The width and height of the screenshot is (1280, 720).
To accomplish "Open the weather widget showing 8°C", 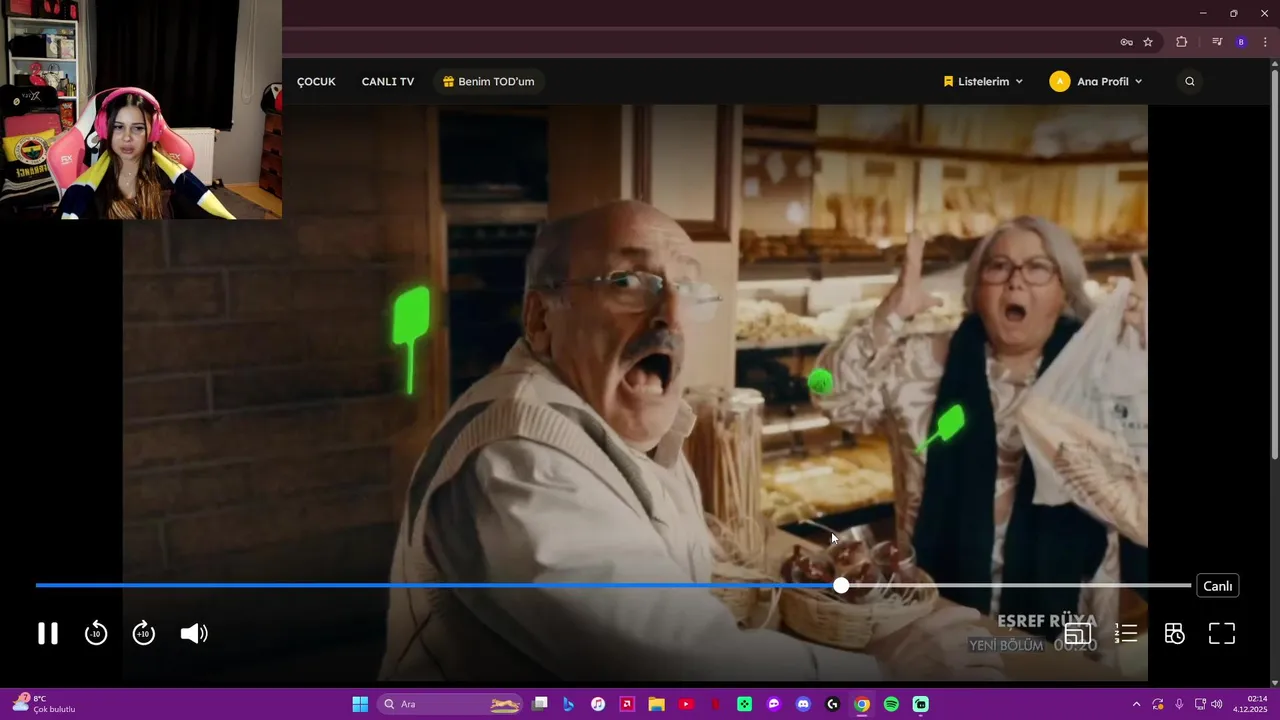I will click(44, 704).
